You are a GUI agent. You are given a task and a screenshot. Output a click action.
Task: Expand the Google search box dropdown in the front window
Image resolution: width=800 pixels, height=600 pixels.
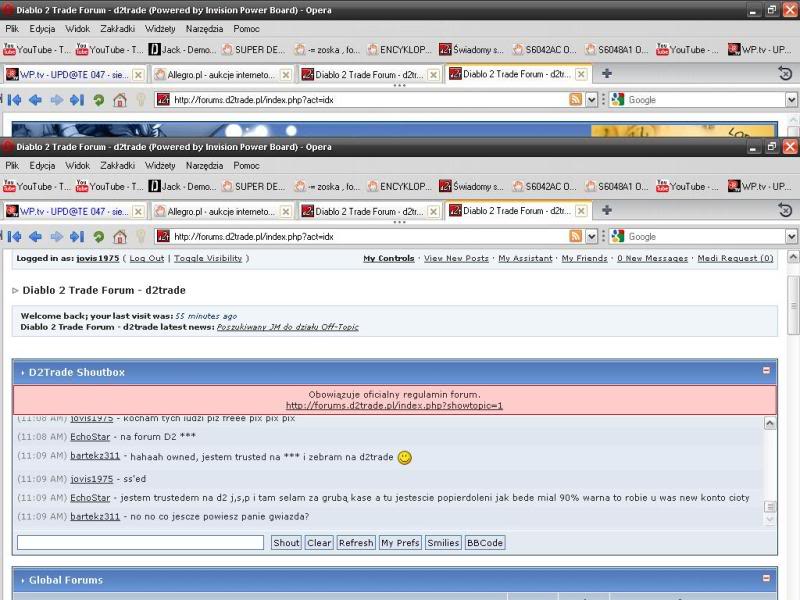point(791,237)
